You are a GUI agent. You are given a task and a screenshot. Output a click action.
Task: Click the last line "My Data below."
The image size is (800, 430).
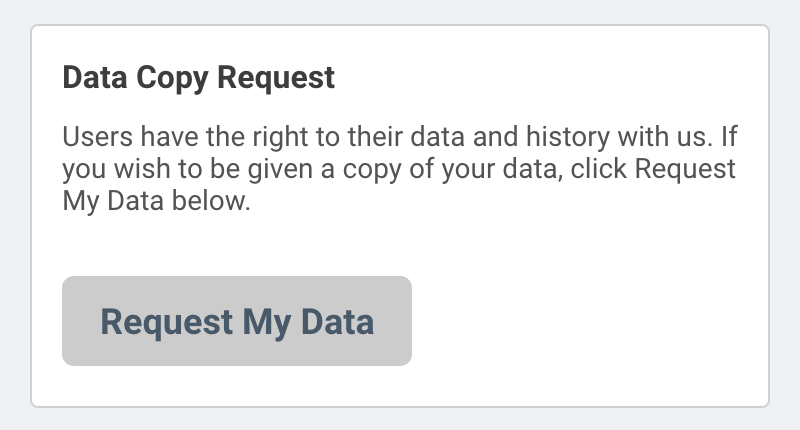[x=154, y=200]
